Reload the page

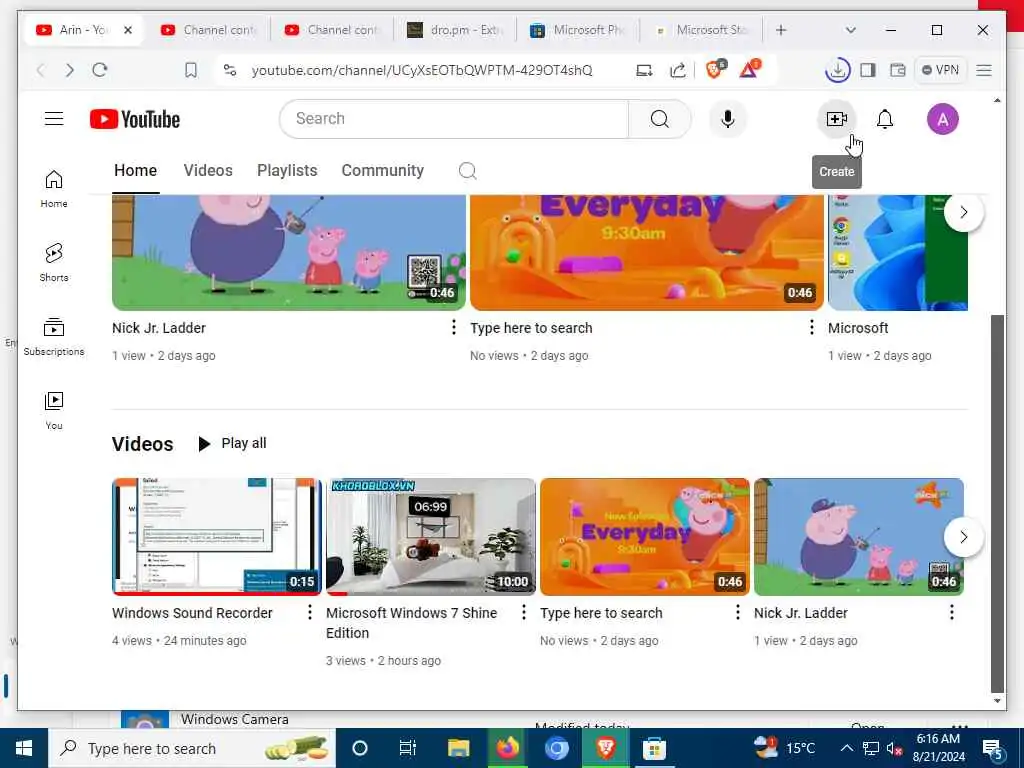100,70
